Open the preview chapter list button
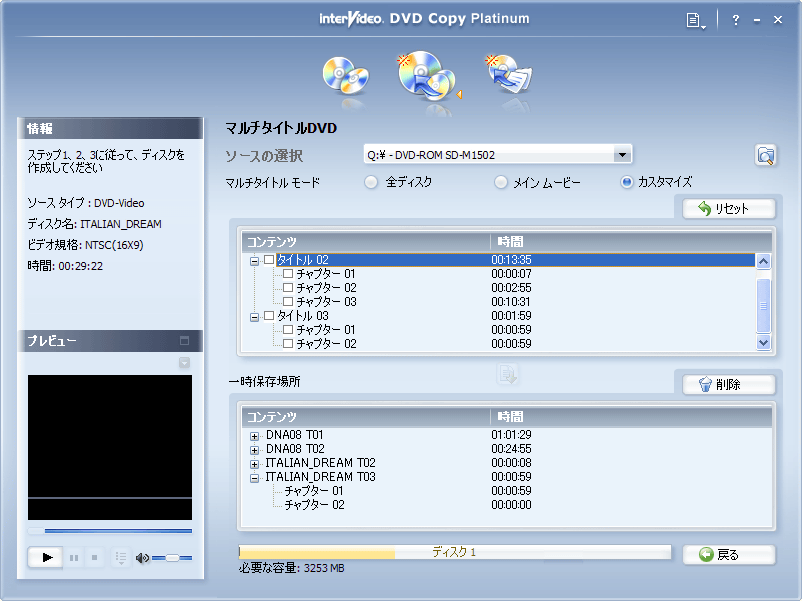The height and width of the screenshot is (601, 802). point(121,558)
